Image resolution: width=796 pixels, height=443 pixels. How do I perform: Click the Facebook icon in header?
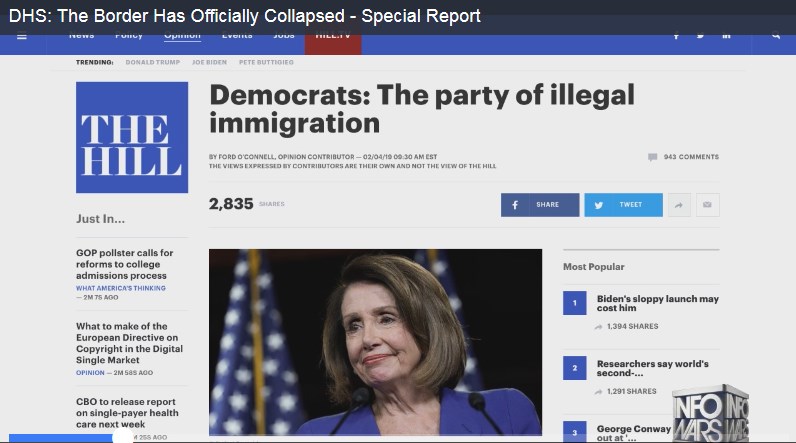676,36
